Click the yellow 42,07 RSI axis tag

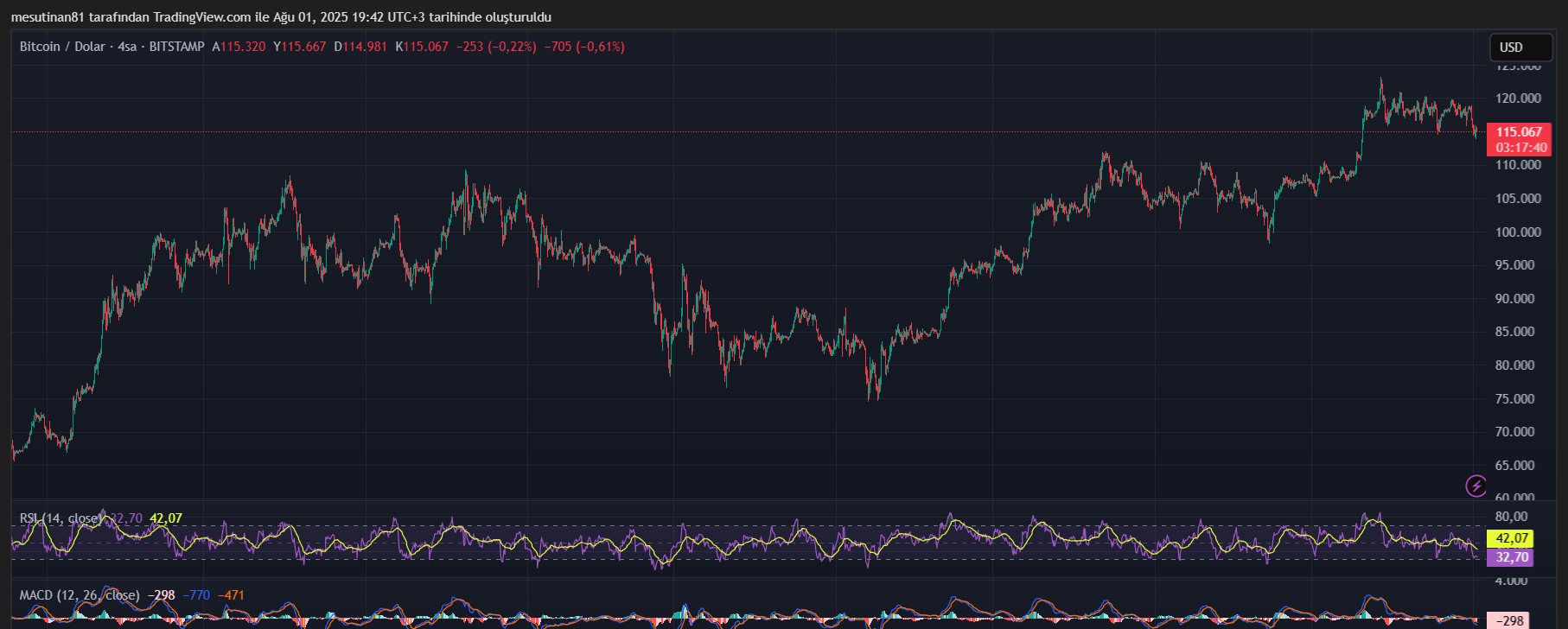pyautogui.click(x=1513, y=538)
